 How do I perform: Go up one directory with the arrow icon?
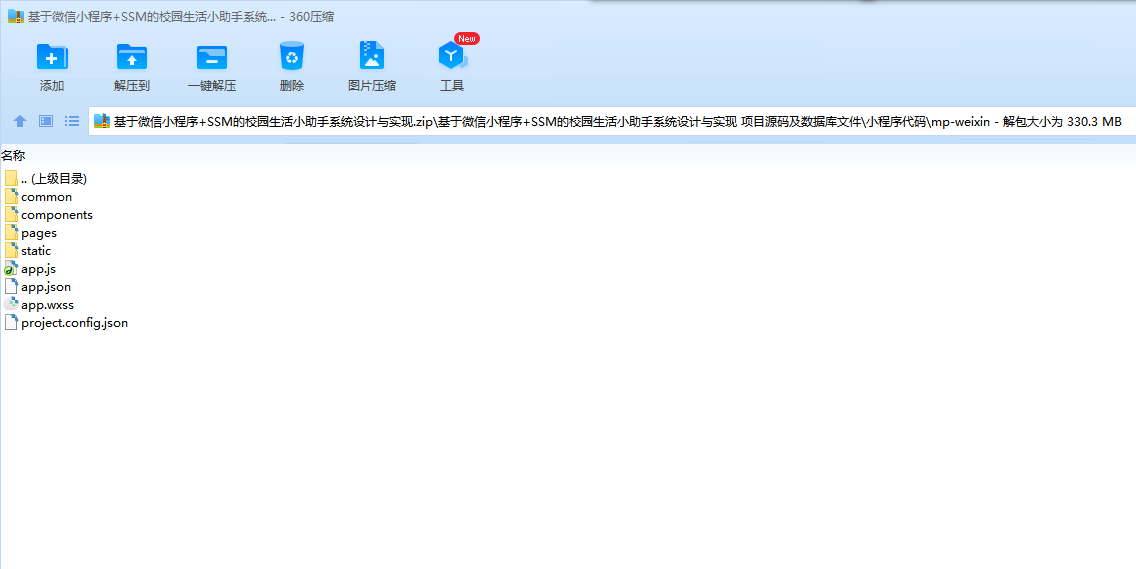click(x=20, y=121)
